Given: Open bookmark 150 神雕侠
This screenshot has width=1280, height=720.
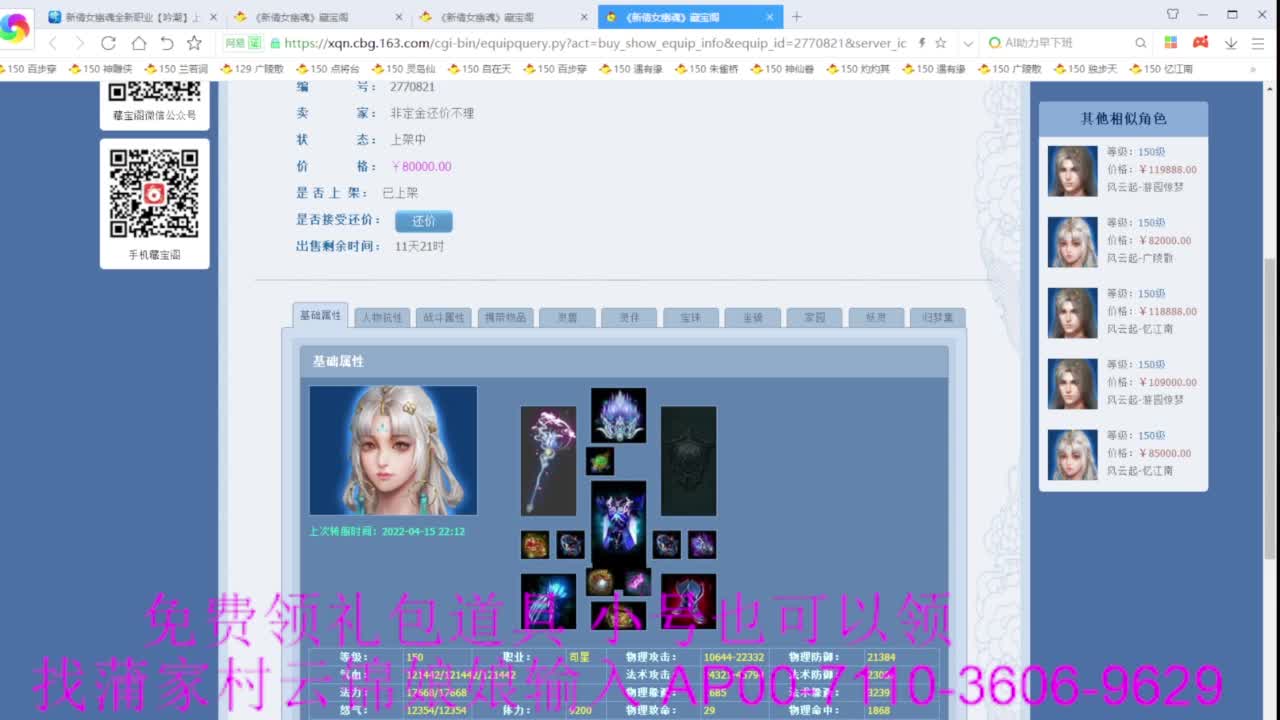Looking at the screenshot, I should click(100, 69).
